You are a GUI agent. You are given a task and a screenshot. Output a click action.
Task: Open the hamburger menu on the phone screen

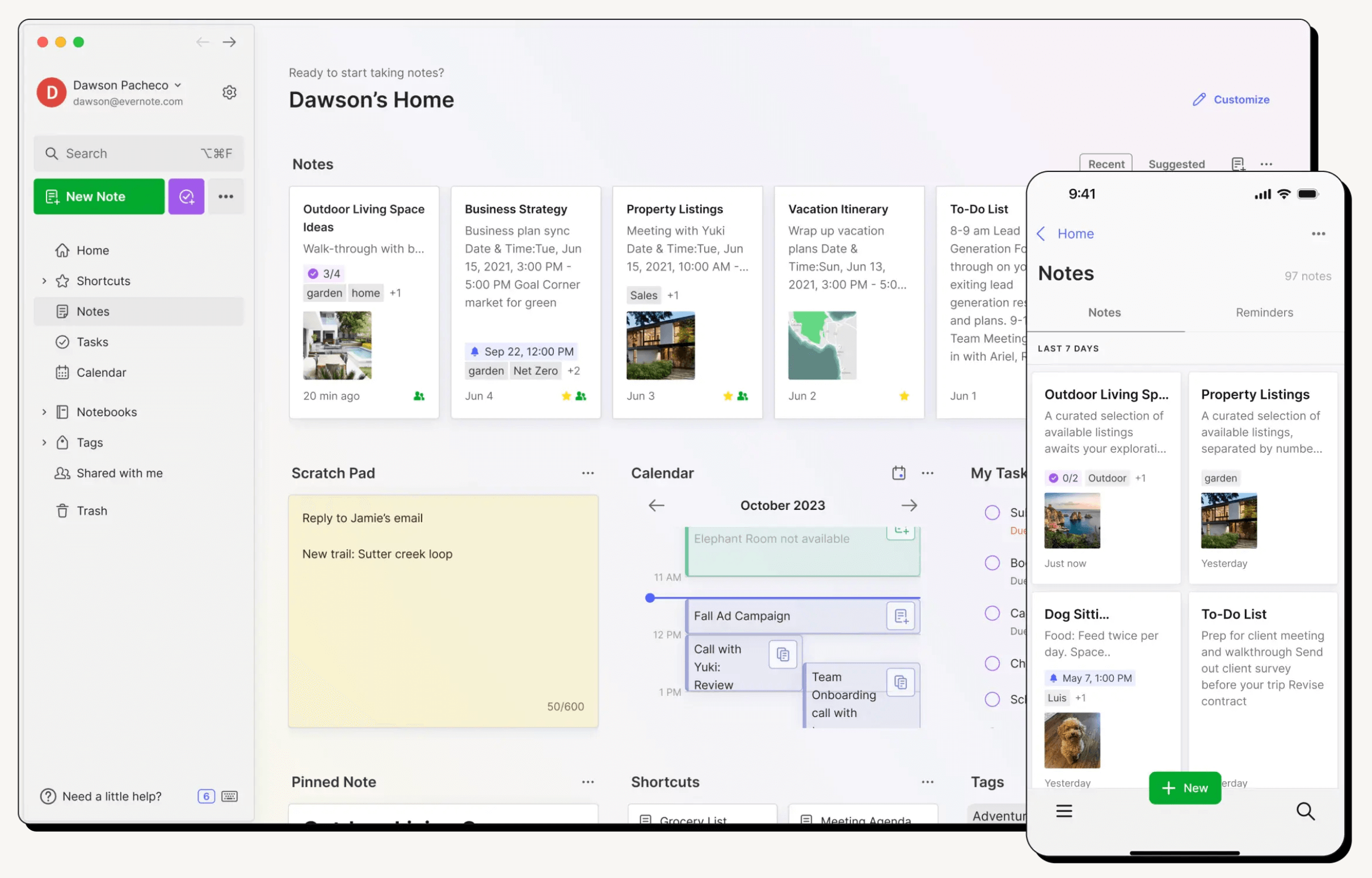click(x=1063, y=811)
